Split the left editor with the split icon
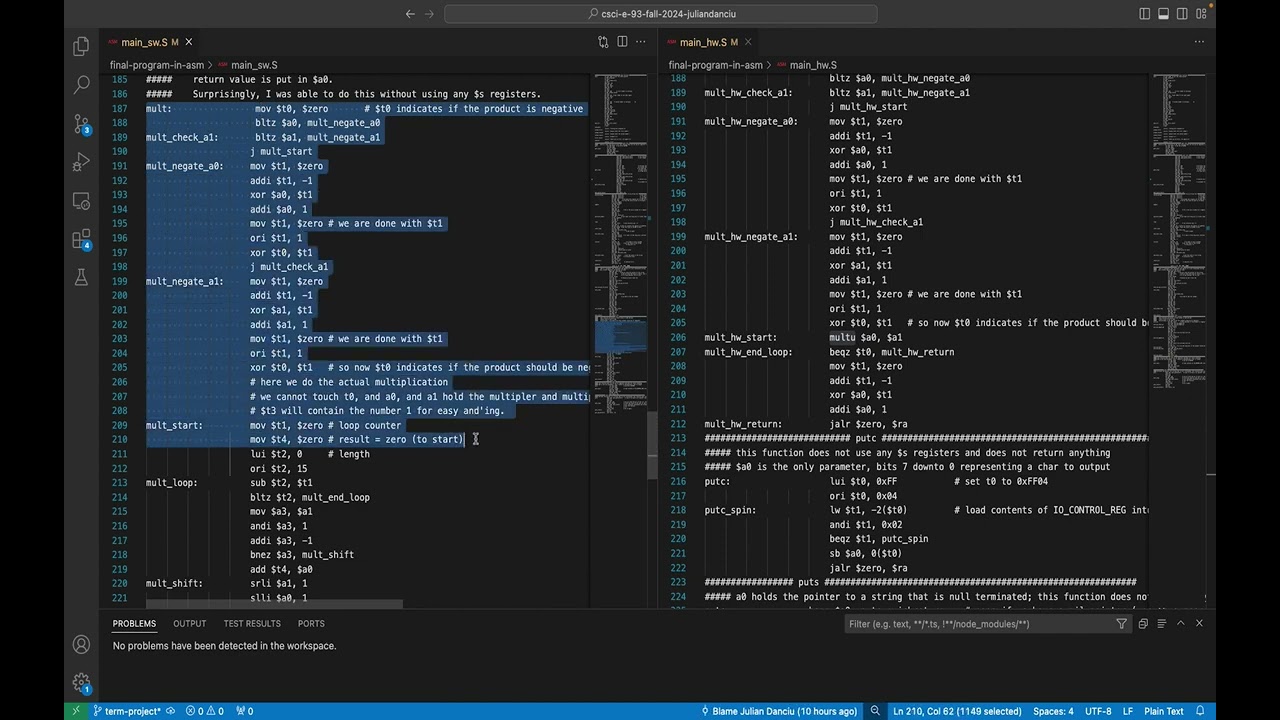The height and width of the screenshot is (720, 1280). (622, 42)
